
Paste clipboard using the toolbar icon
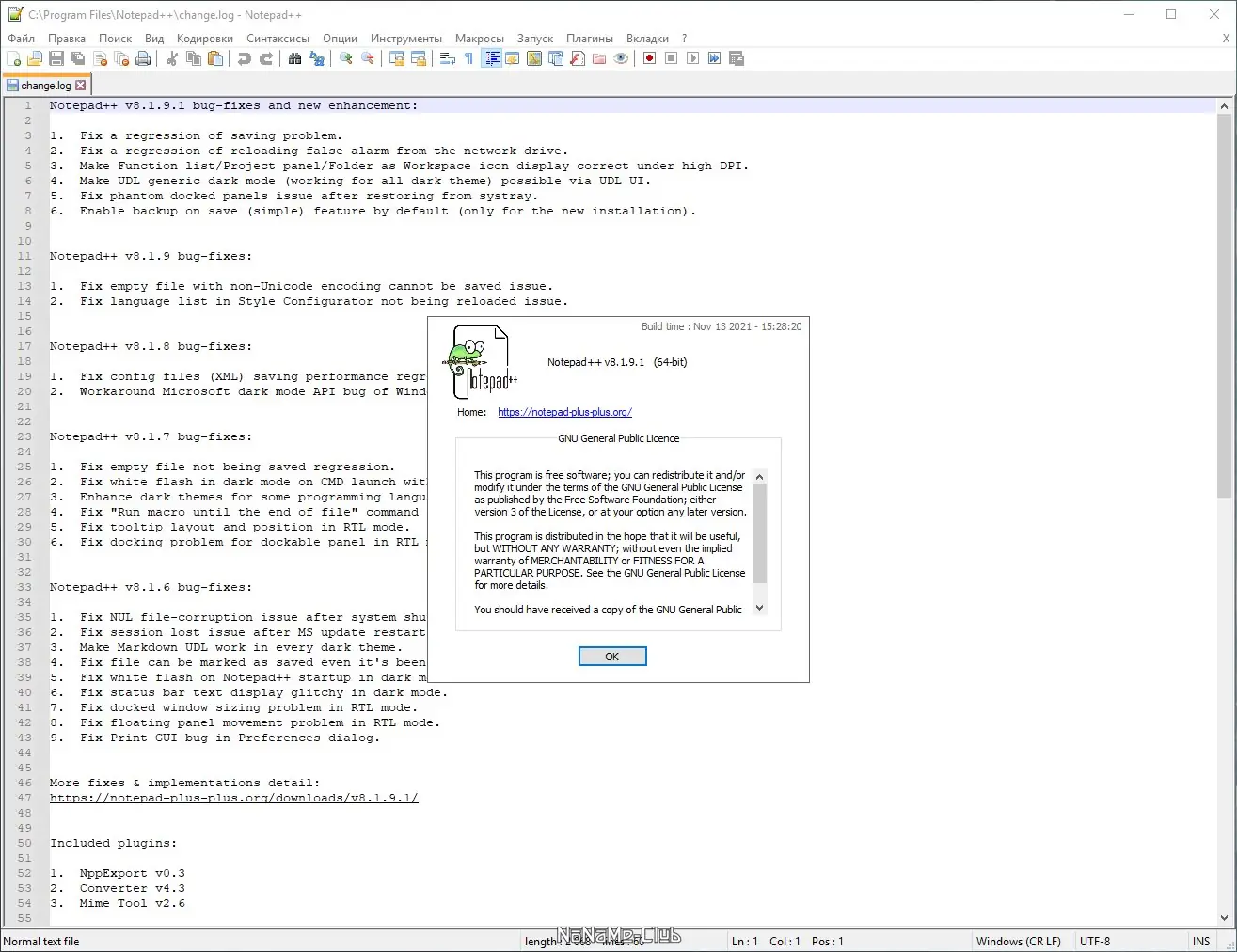[215, 58]
